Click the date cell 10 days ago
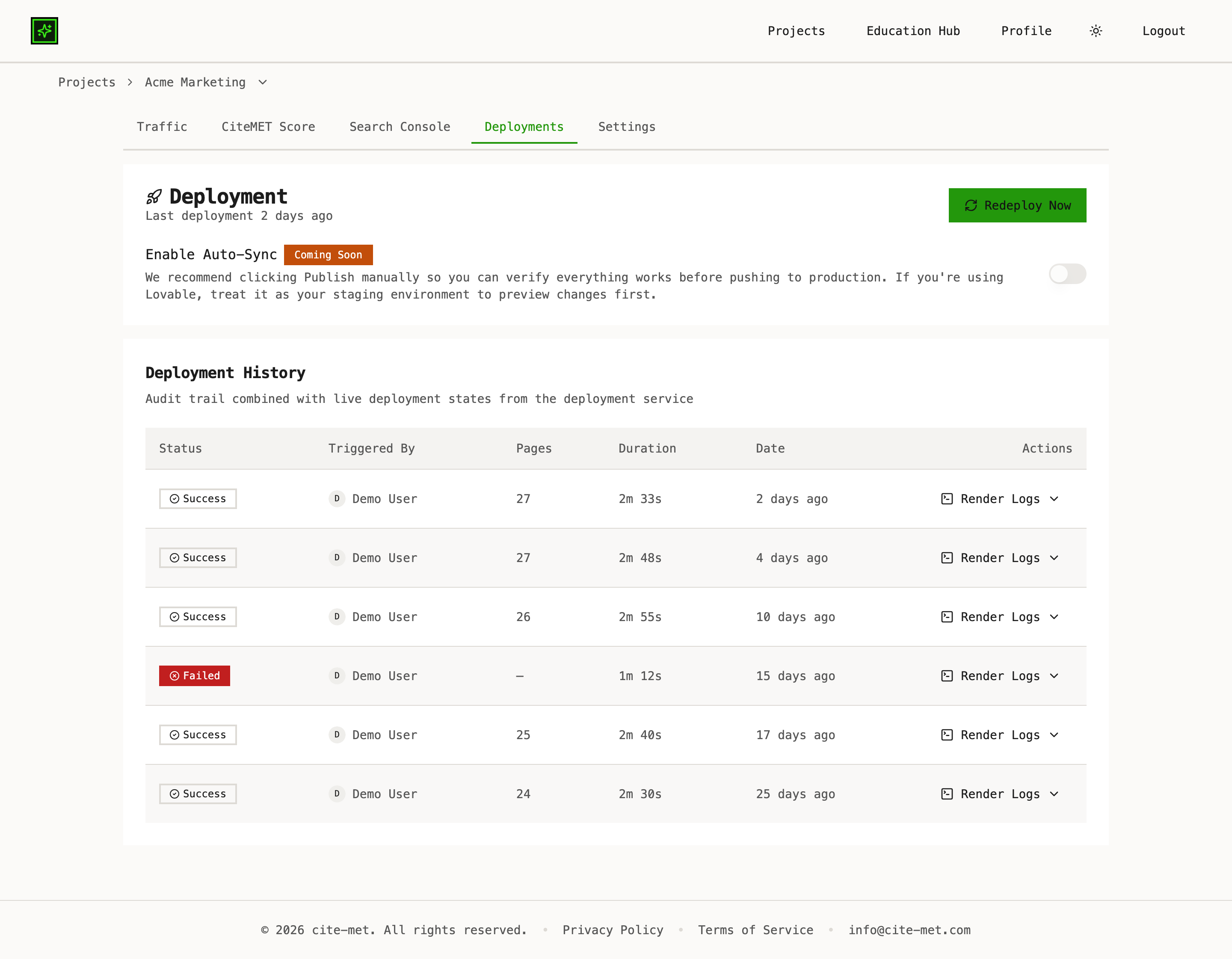The height and width of the screenshot is (959, 1232). [x=795, y=616]
